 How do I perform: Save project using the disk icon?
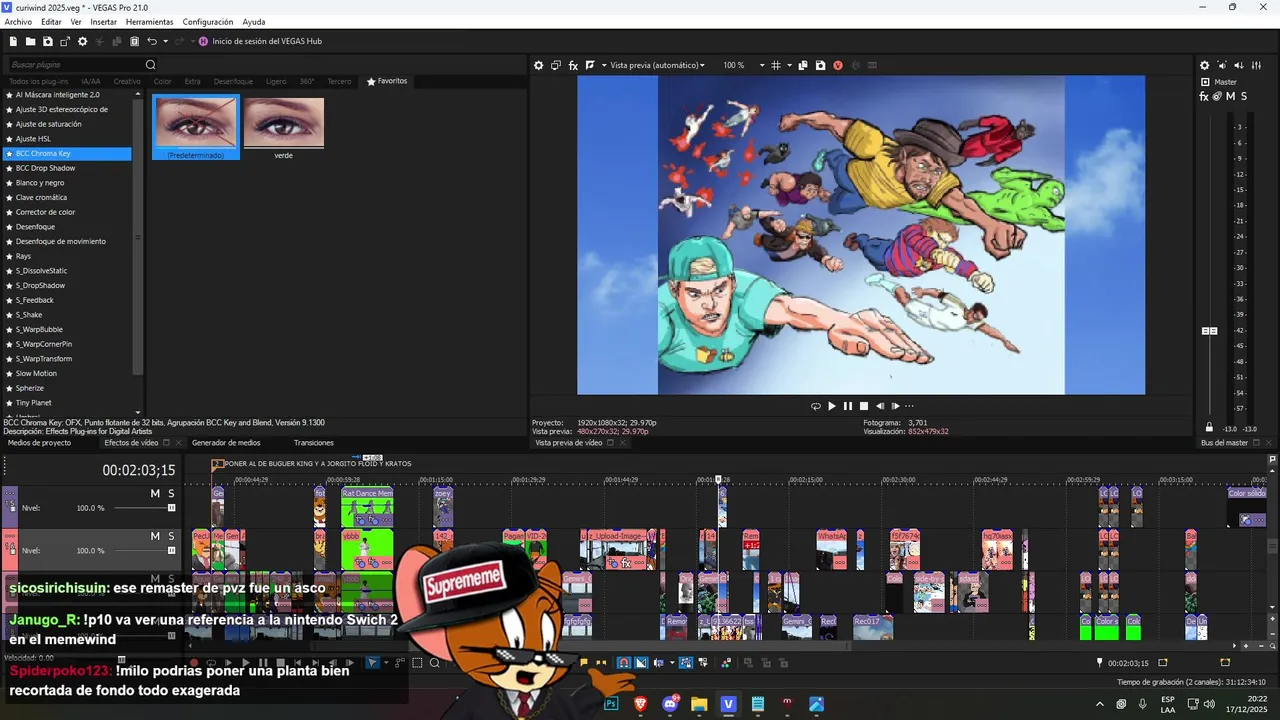(x=47, y=41)
